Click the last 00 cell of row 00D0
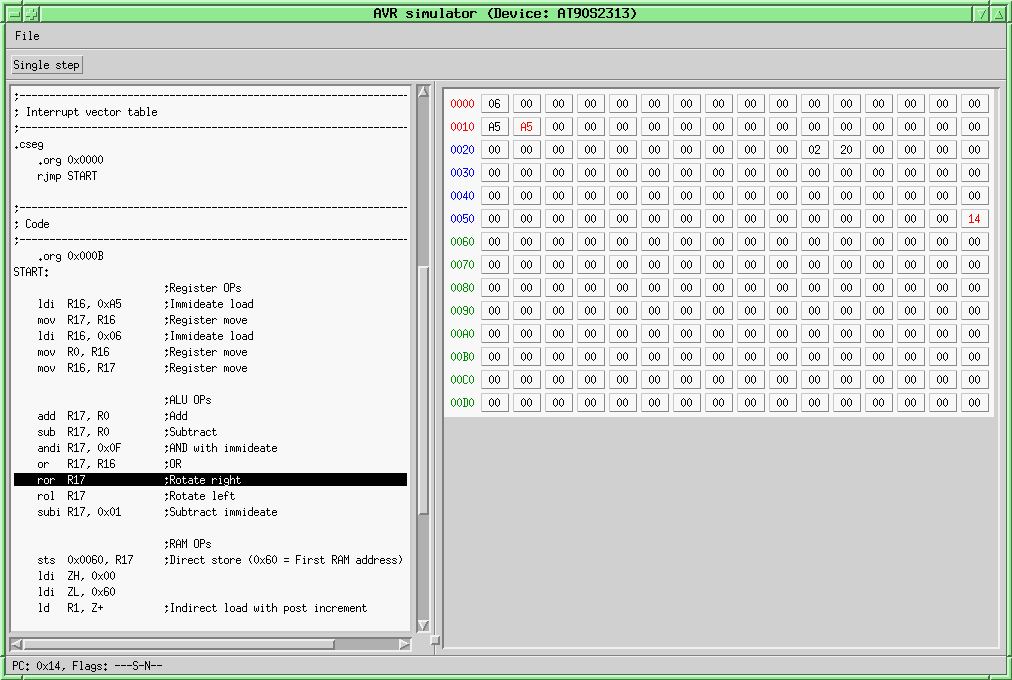This screenshot has width=1012, height=680. pyautogui.click(x=975, y=403)
